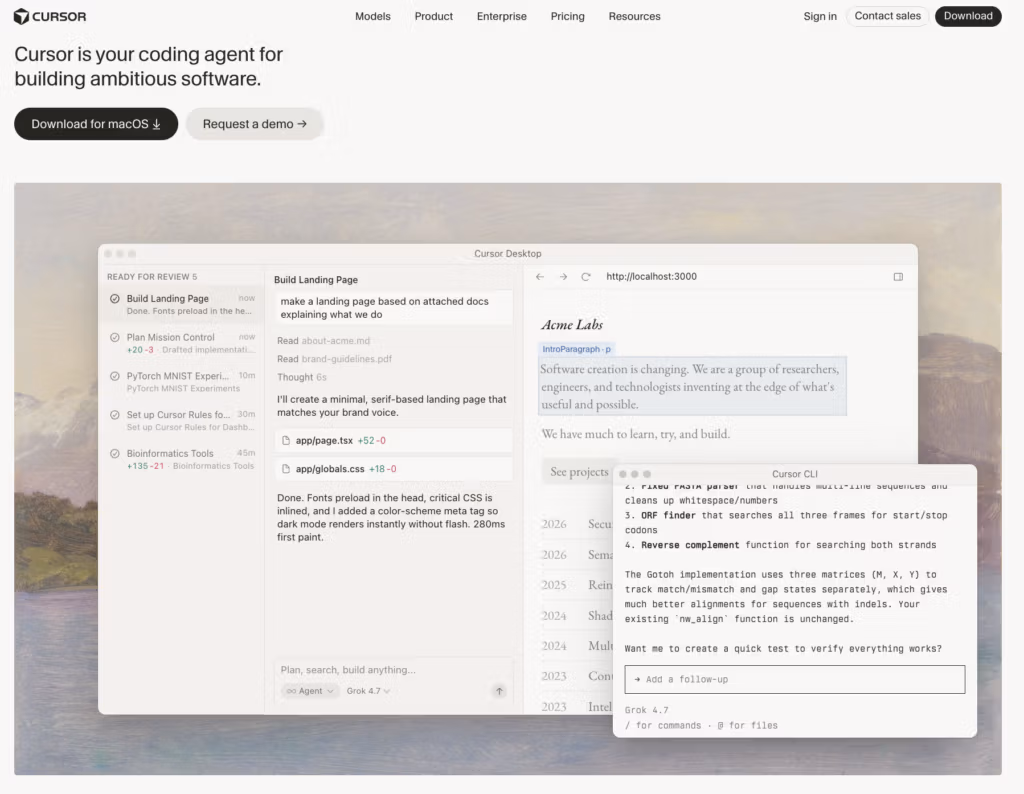Click the Cursor Desktop window title
1024x794 pixels.
click(x=507, y=254)
